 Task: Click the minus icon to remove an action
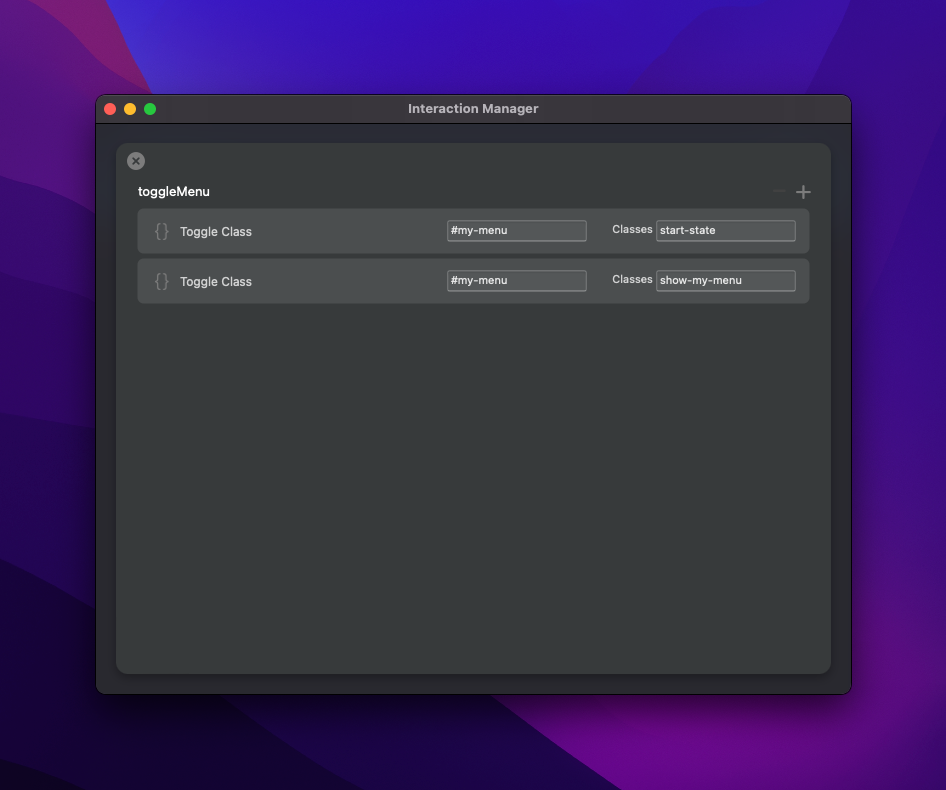[779, 192]
